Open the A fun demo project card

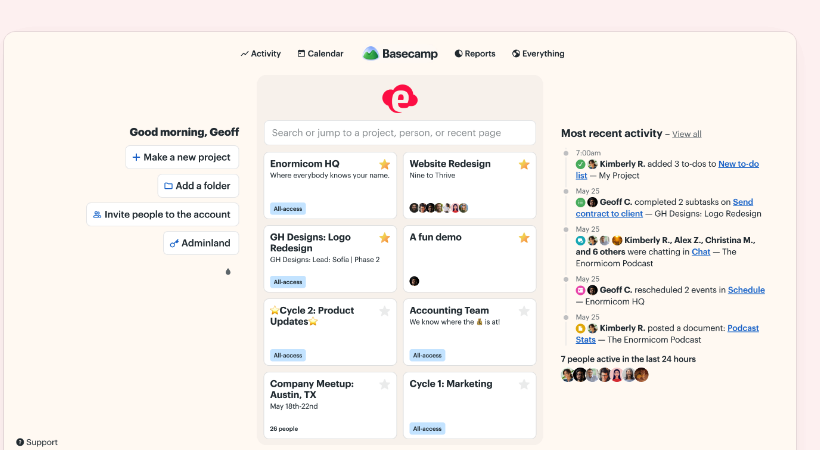[470, 258]
